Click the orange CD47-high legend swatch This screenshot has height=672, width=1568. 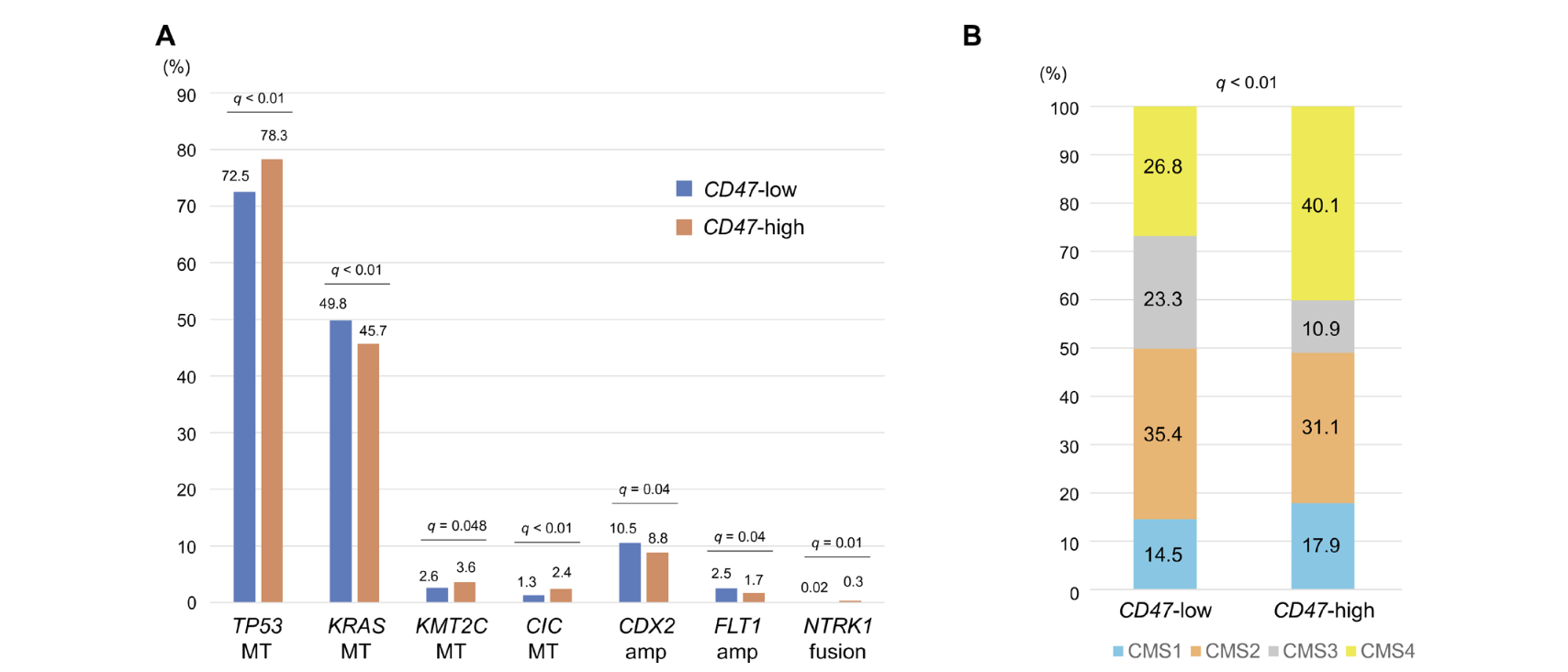pyautogui.click(x=684, y=227)
